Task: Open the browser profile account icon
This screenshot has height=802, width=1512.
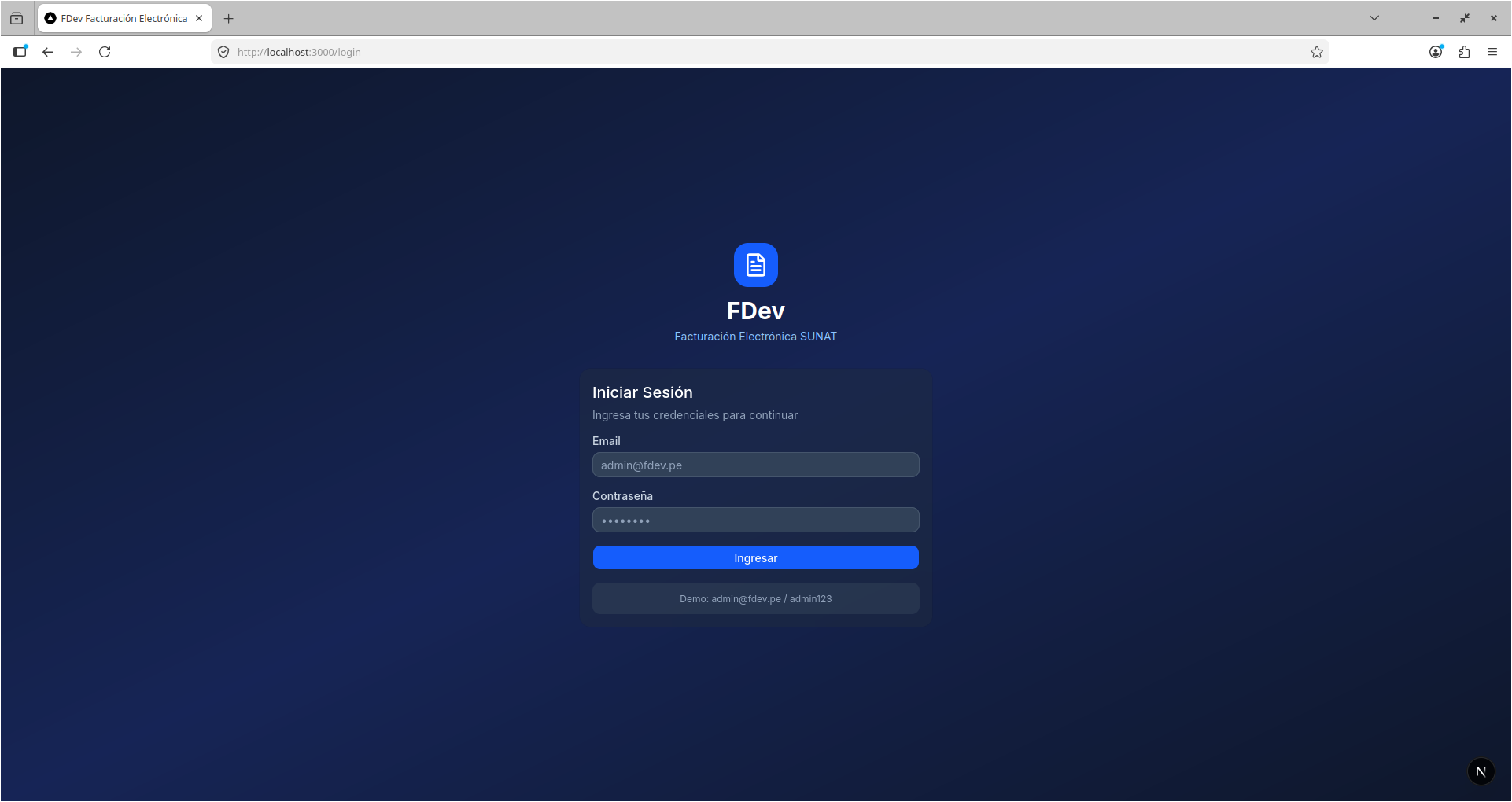Action: [1435, 52]
